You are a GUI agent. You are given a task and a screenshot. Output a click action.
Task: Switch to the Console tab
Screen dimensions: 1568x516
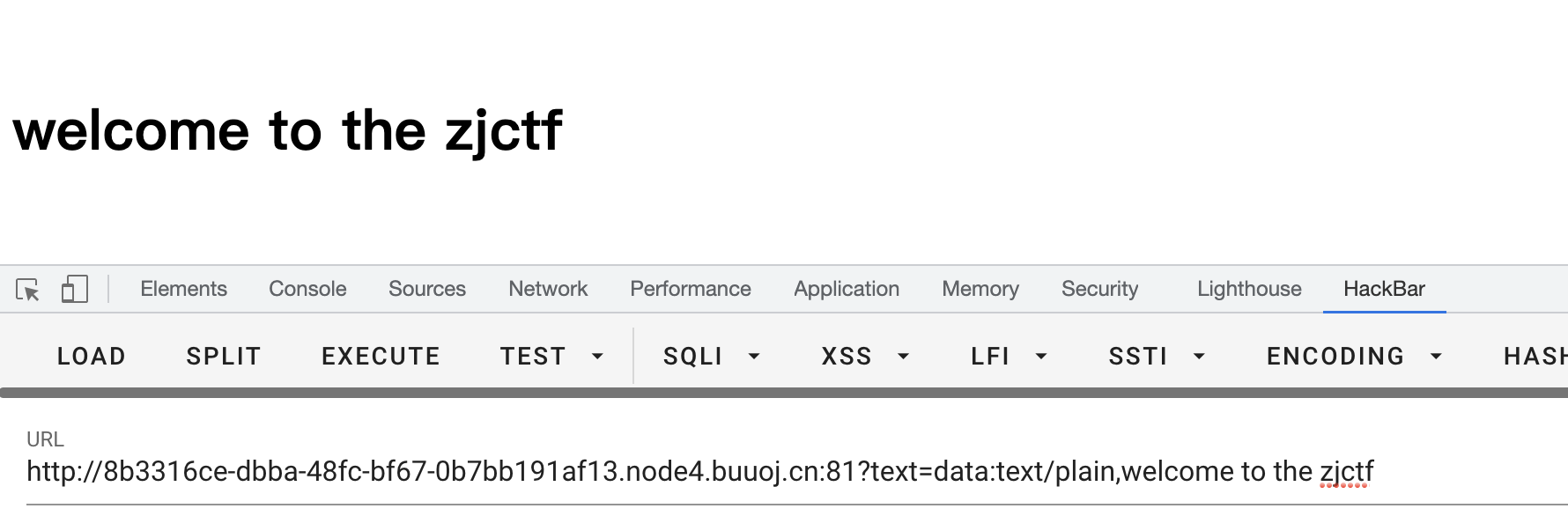pyautogui.click(x=307, y=289)
